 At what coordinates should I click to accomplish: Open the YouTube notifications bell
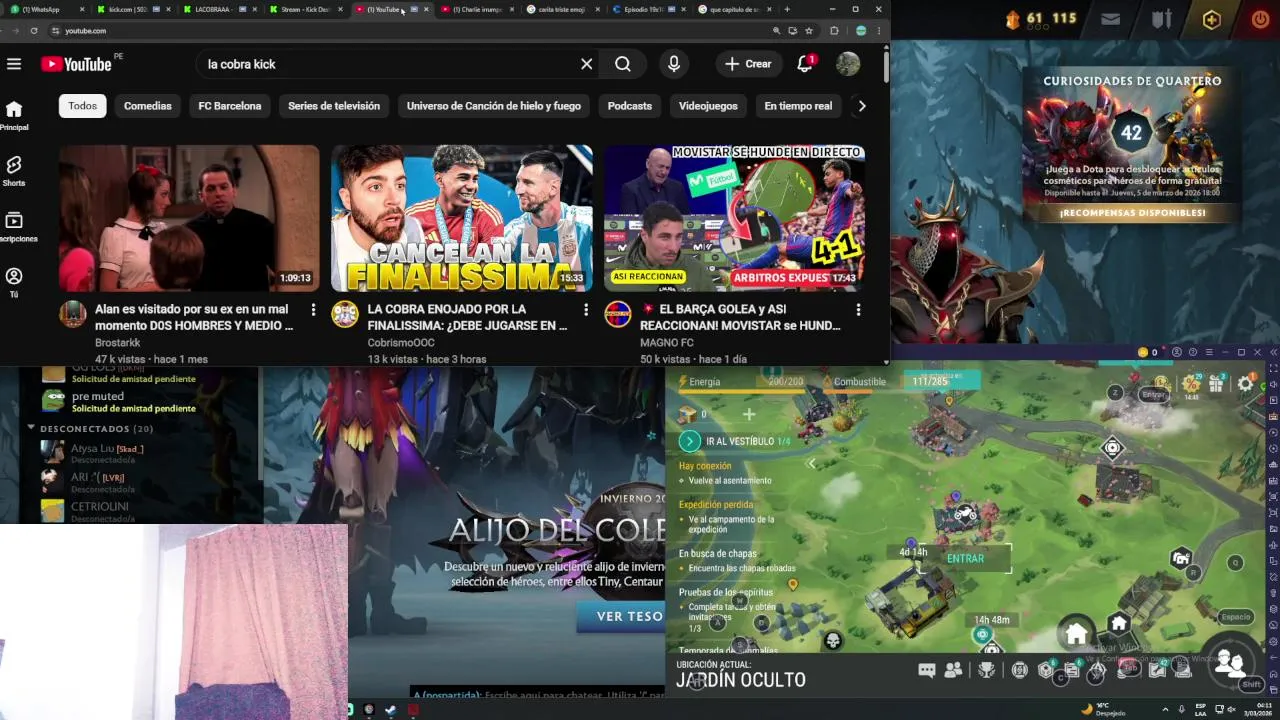point(805,64)
